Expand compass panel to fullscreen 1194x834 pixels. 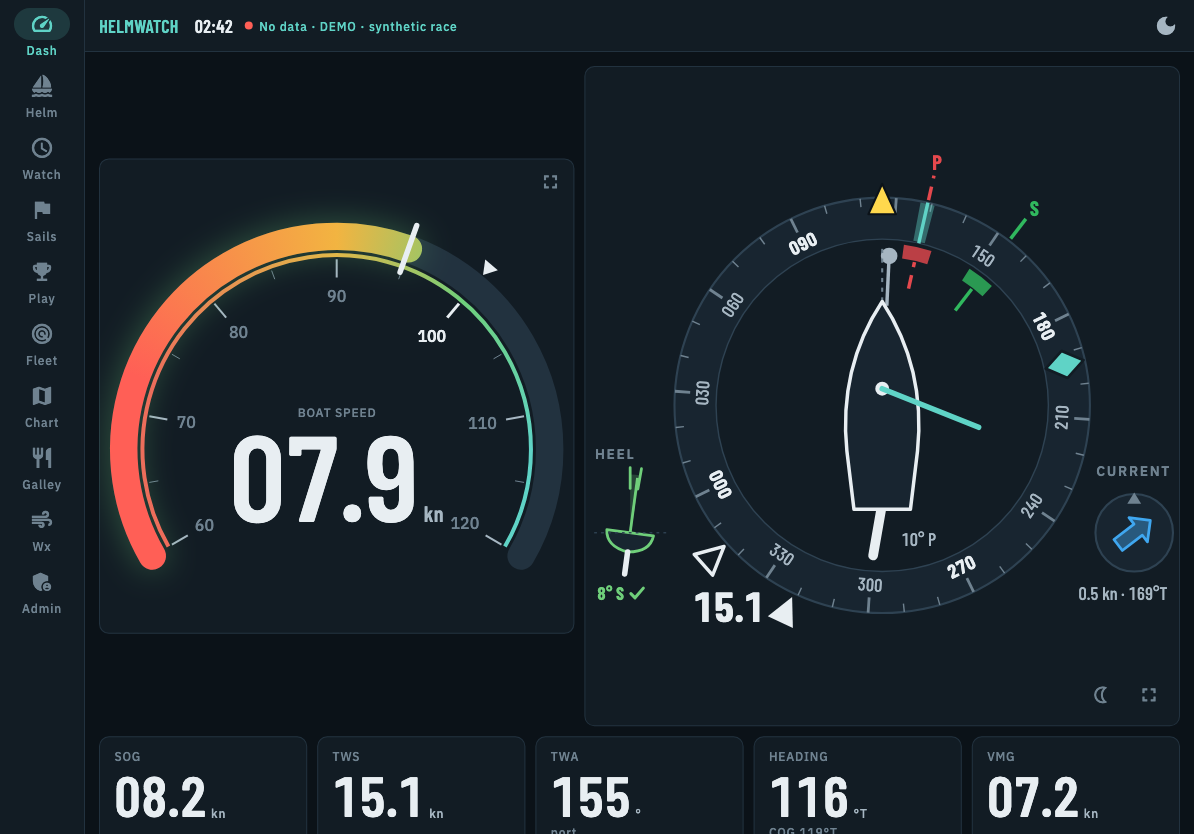tap(1149, 695)
